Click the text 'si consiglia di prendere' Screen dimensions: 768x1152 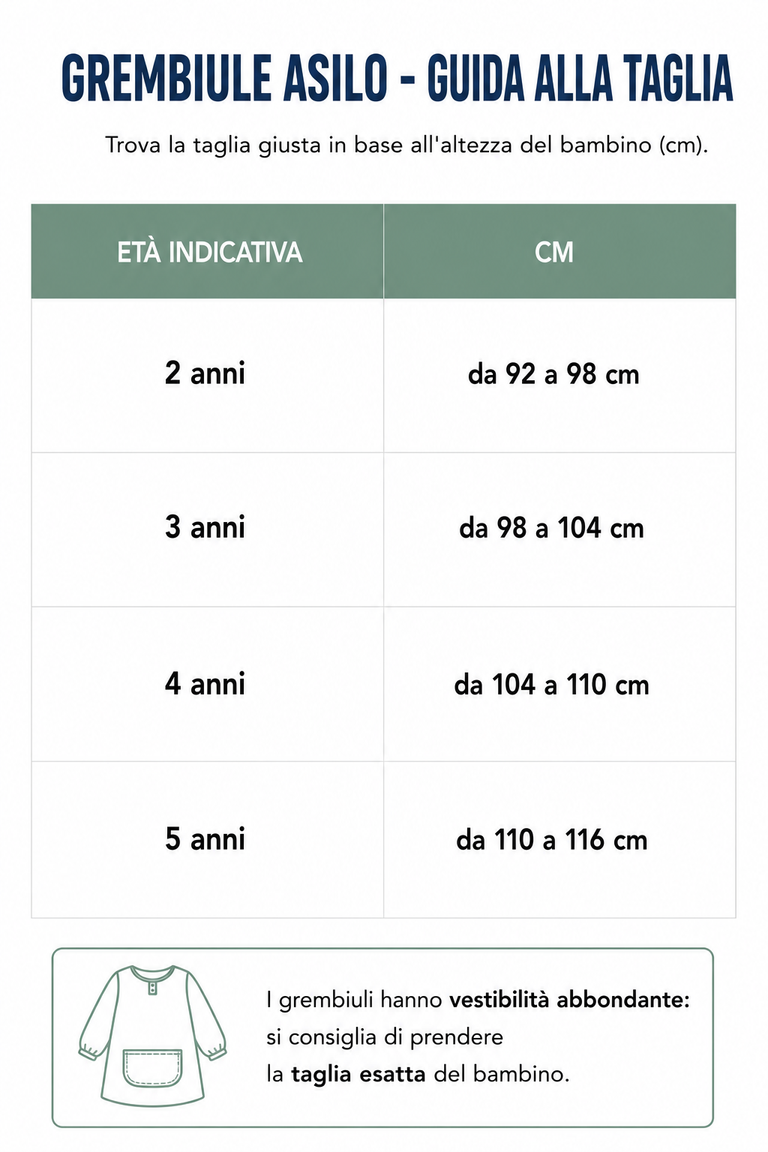pyautogui.click(x=384, y=1037)
